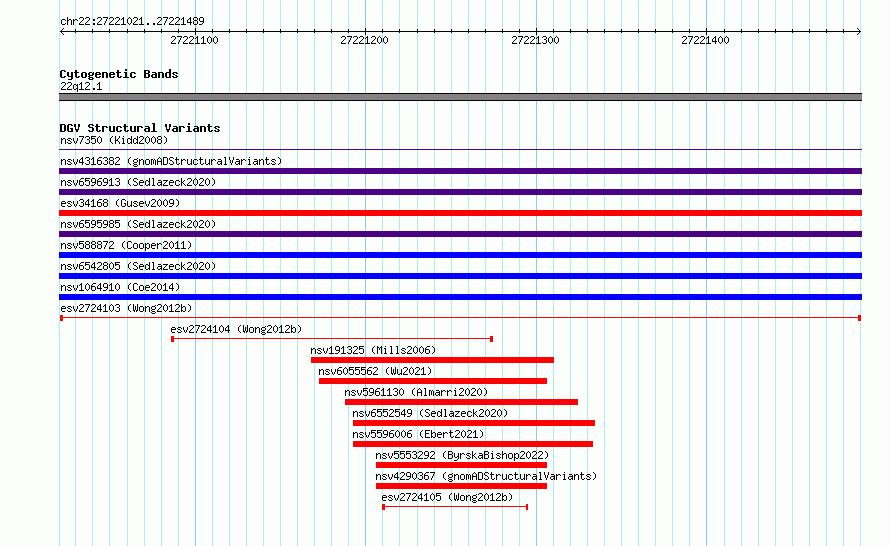Click the esv2724103 (Wong2012b) label
This screenshot has height=546, width=890.
[x=126, y=308]
